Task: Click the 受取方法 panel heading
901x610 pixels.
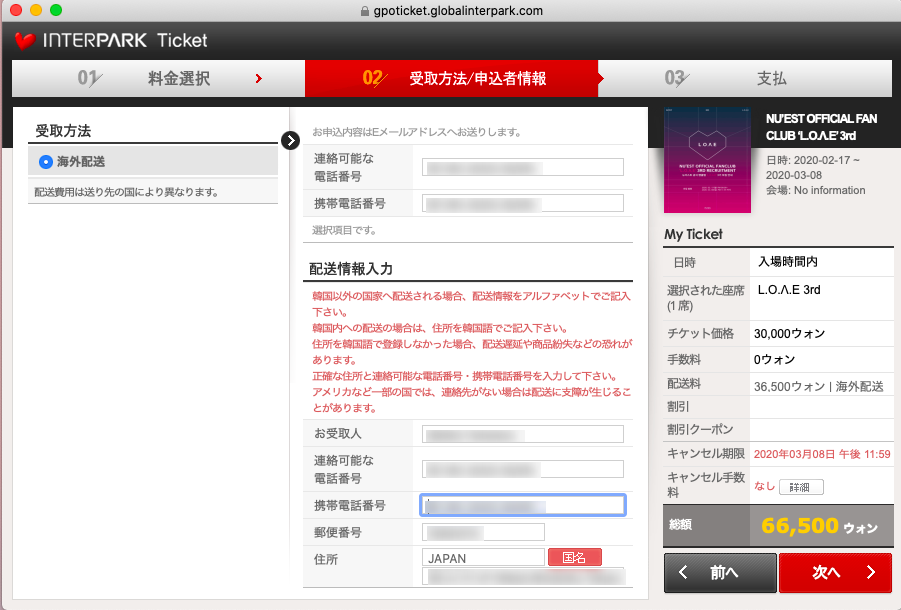Action: point(63,131)
